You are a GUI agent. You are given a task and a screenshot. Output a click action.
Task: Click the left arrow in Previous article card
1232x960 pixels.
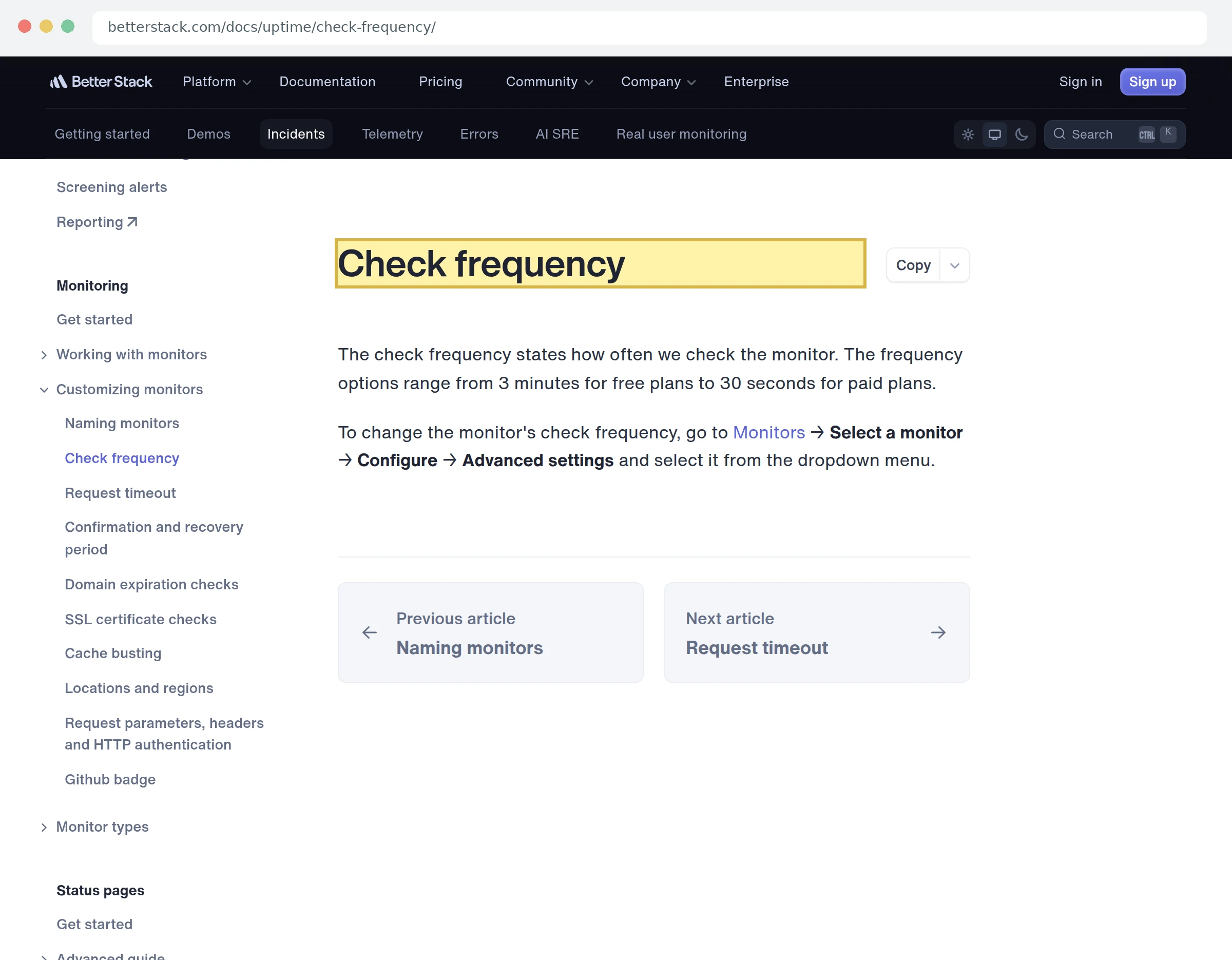pyautogui.click(x=370, y=632)
